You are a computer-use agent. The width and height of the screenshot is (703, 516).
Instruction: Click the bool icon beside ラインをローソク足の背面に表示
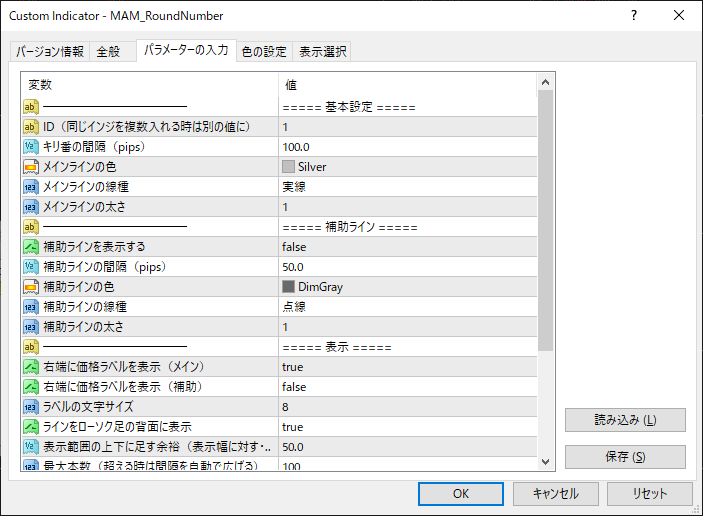click(x=31, y=427)
